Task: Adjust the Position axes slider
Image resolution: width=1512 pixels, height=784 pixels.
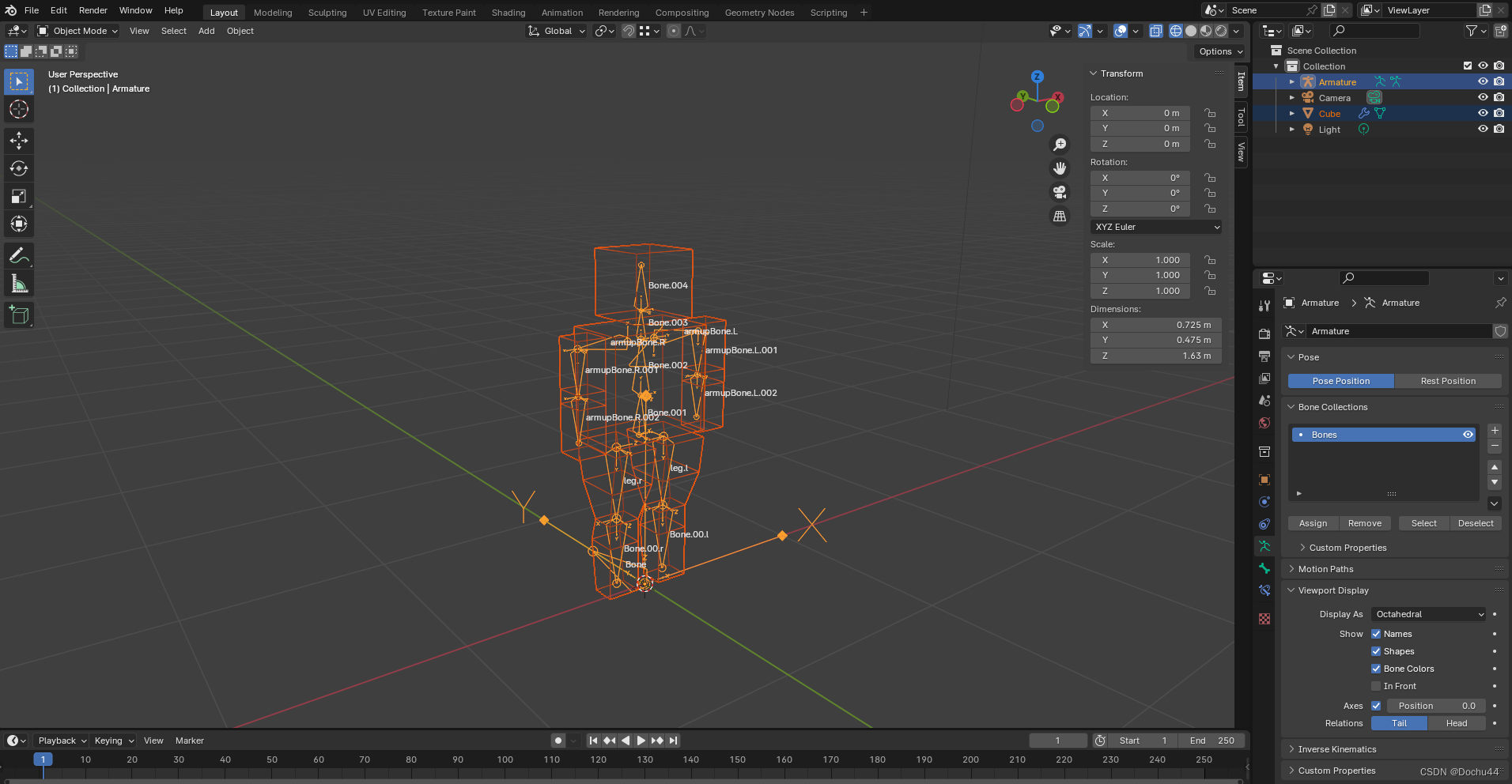Action: tap(1436, 706)
